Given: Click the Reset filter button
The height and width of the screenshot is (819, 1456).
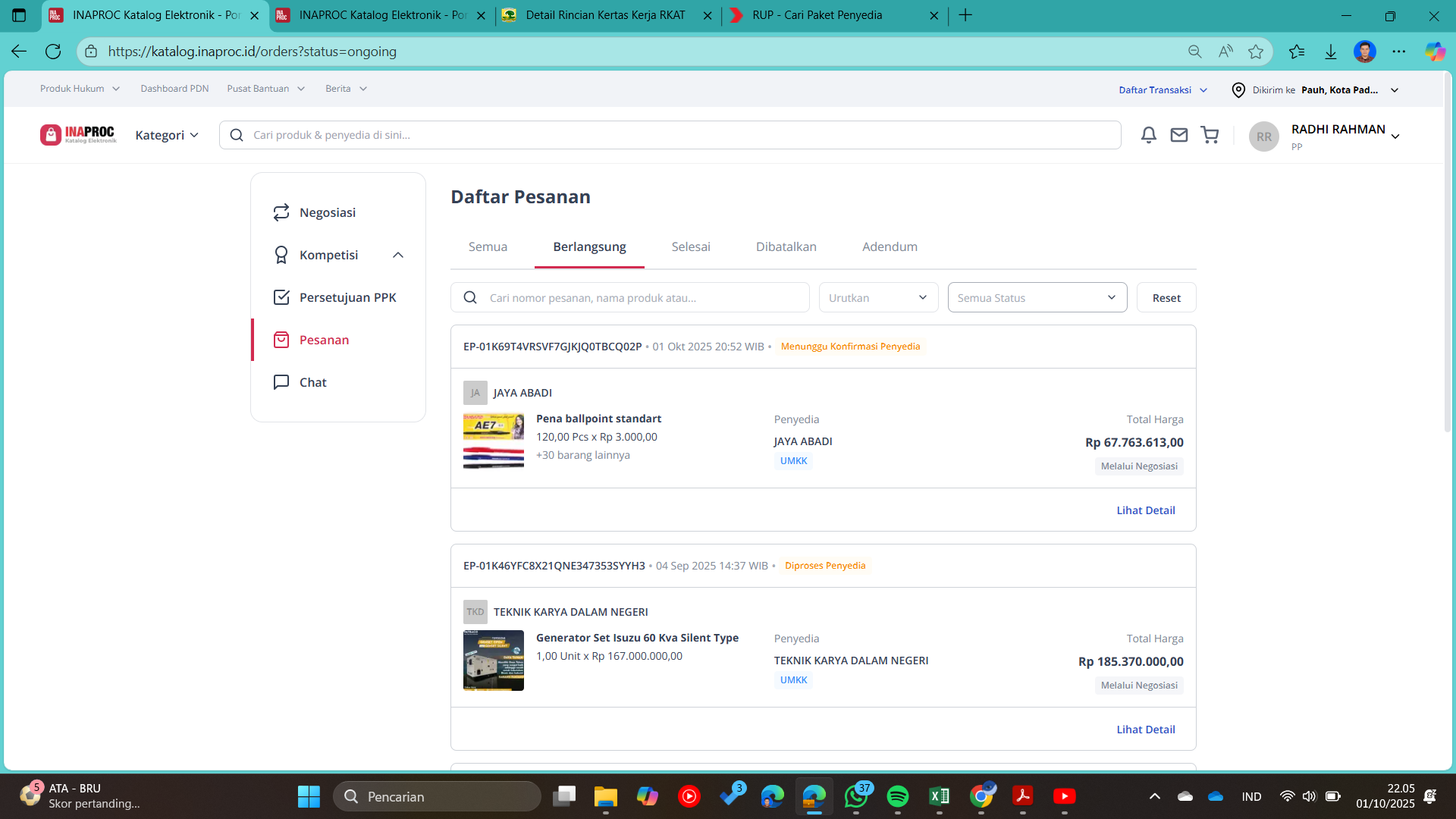Looking at the screenshot, I should click(1166, 298).
